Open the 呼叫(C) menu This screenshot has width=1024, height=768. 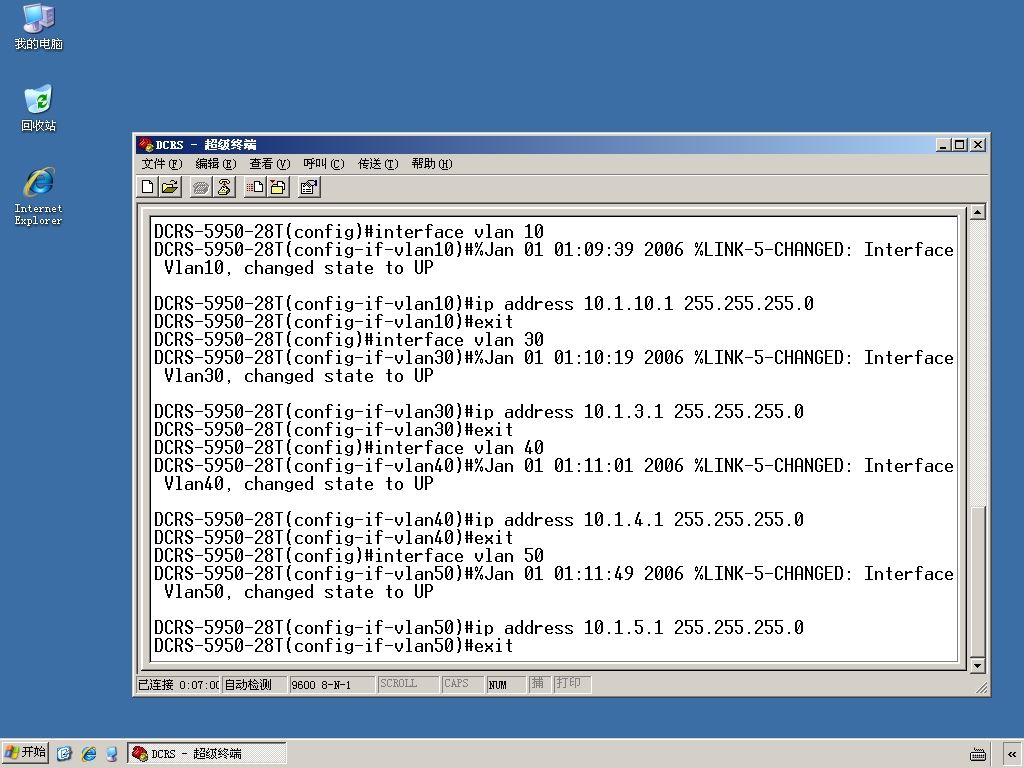[323, 164]
